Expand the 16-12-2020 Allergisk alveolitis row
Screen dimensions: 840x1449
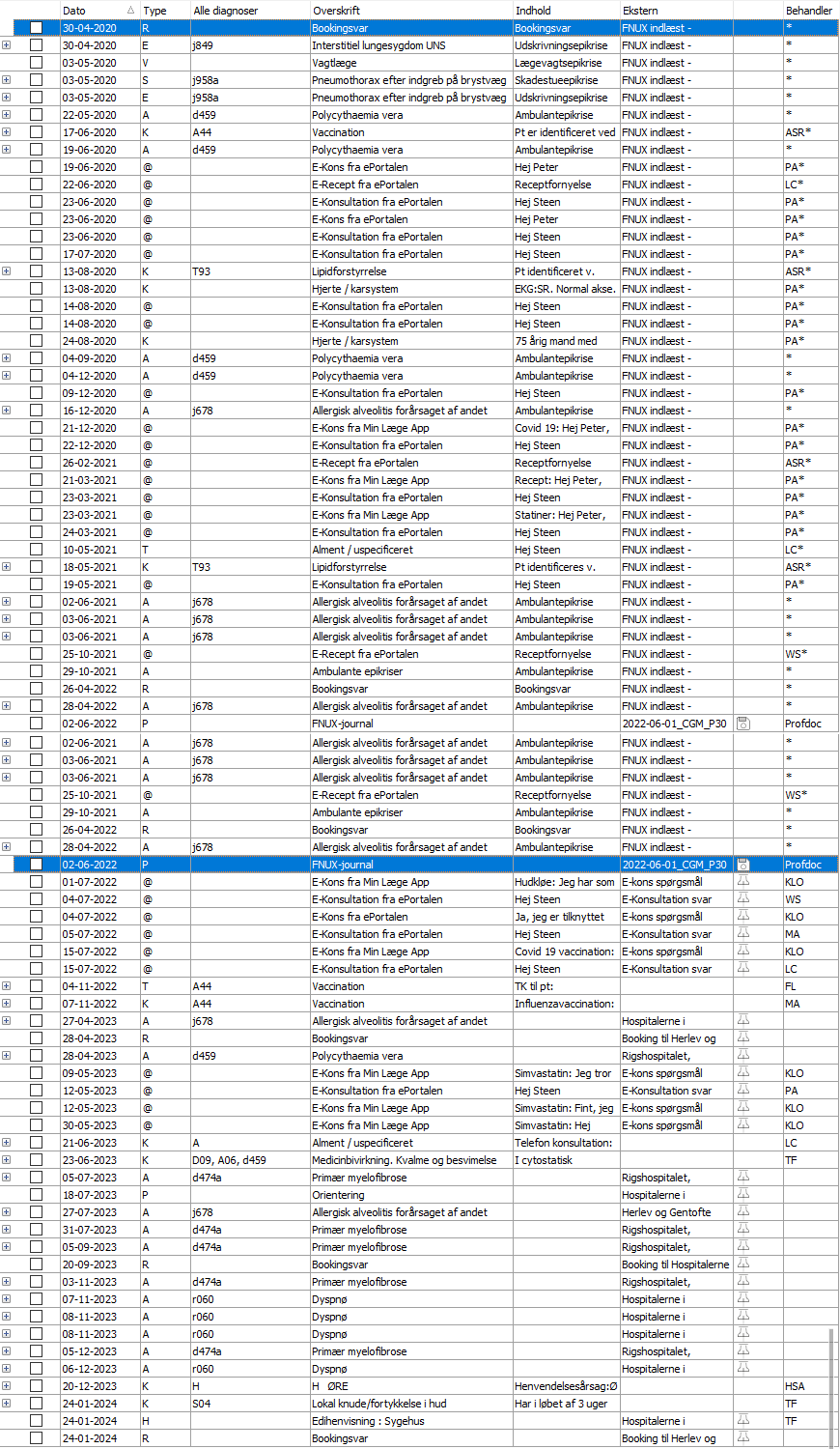[x=7, y=411]
